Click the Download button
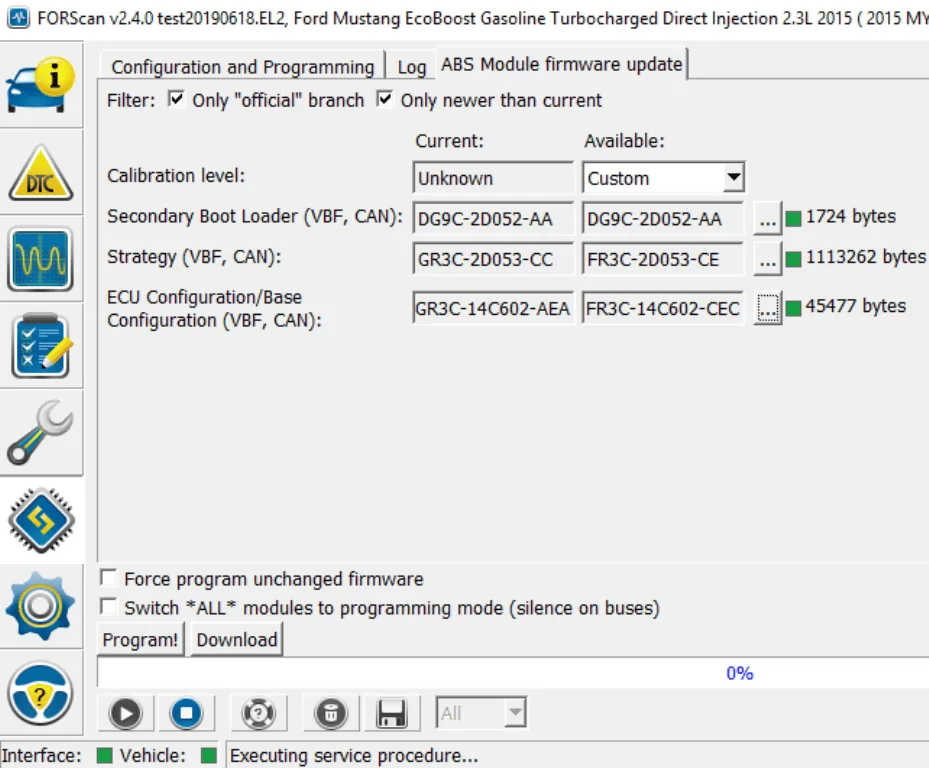 click(x=237, y=639)
